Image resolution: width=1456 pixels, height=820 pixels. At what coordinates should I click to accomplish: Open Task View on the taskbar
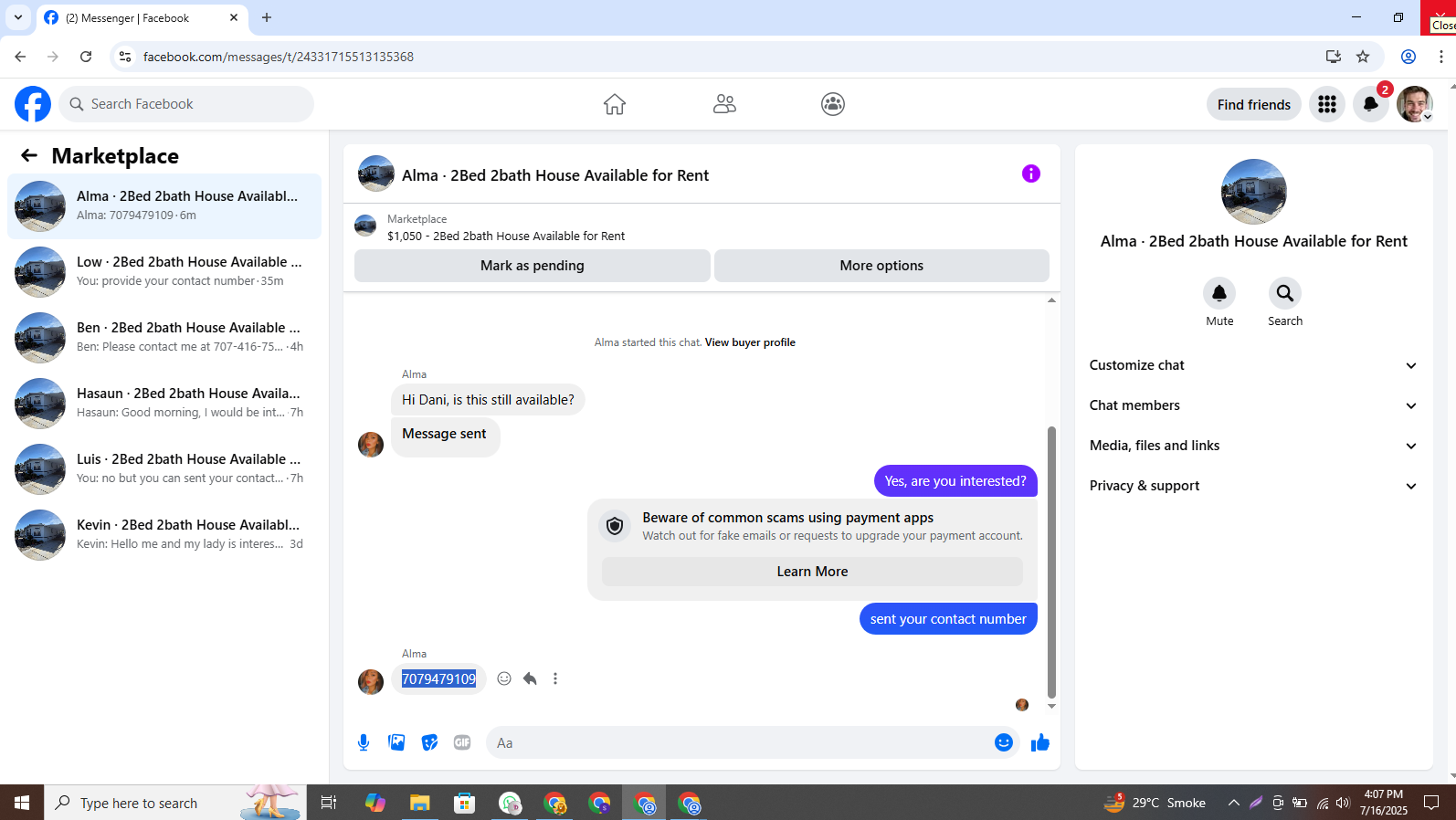pyautogui.click(x=329, y=803)
